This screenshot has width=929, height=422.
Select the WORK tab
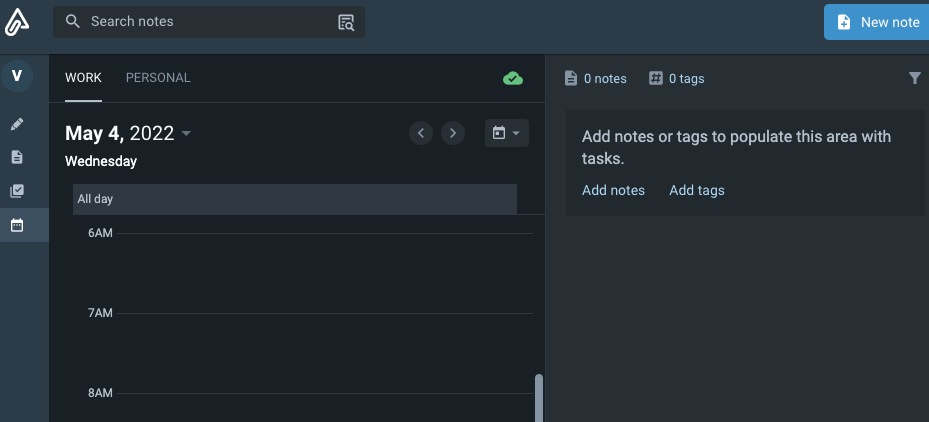click(83, 78)
